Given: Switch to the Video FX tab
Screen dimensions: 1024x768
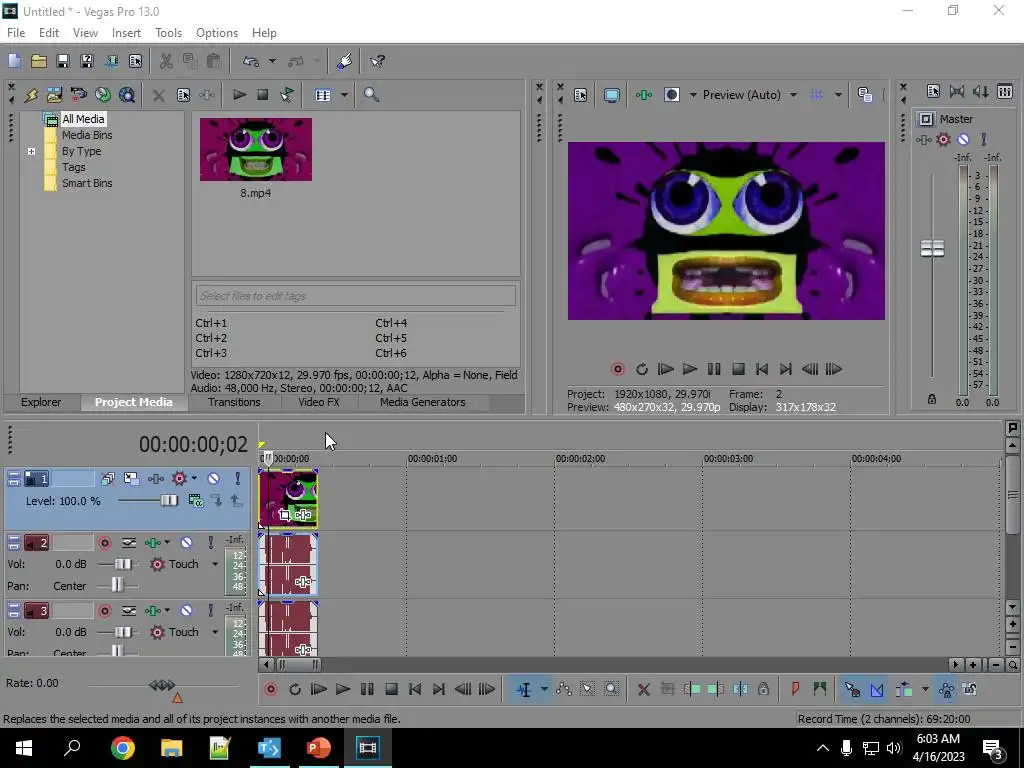Looking at the screenshot, I should click(x=319, y=402).
